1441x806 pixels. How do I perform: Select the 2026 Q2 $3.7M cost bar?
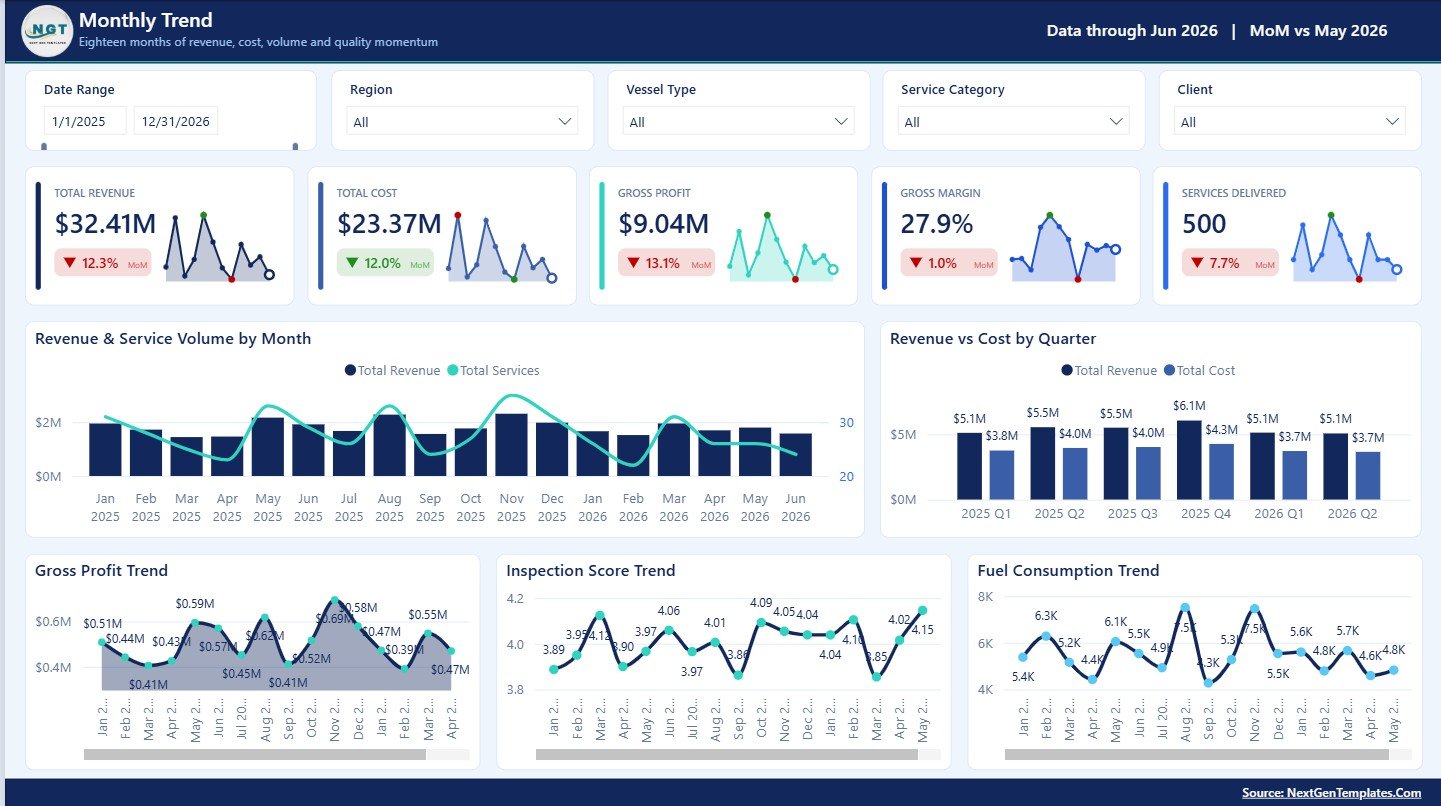coord(1368,475)
